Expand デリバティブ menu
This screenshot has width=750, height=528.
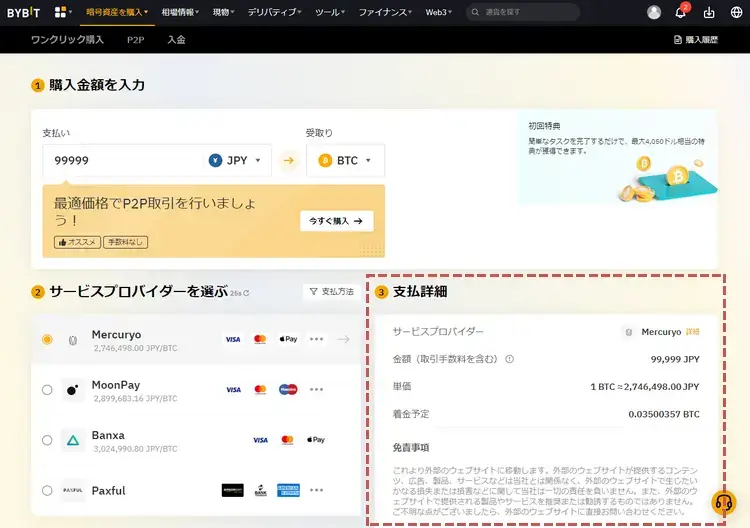tap(275, 12)
